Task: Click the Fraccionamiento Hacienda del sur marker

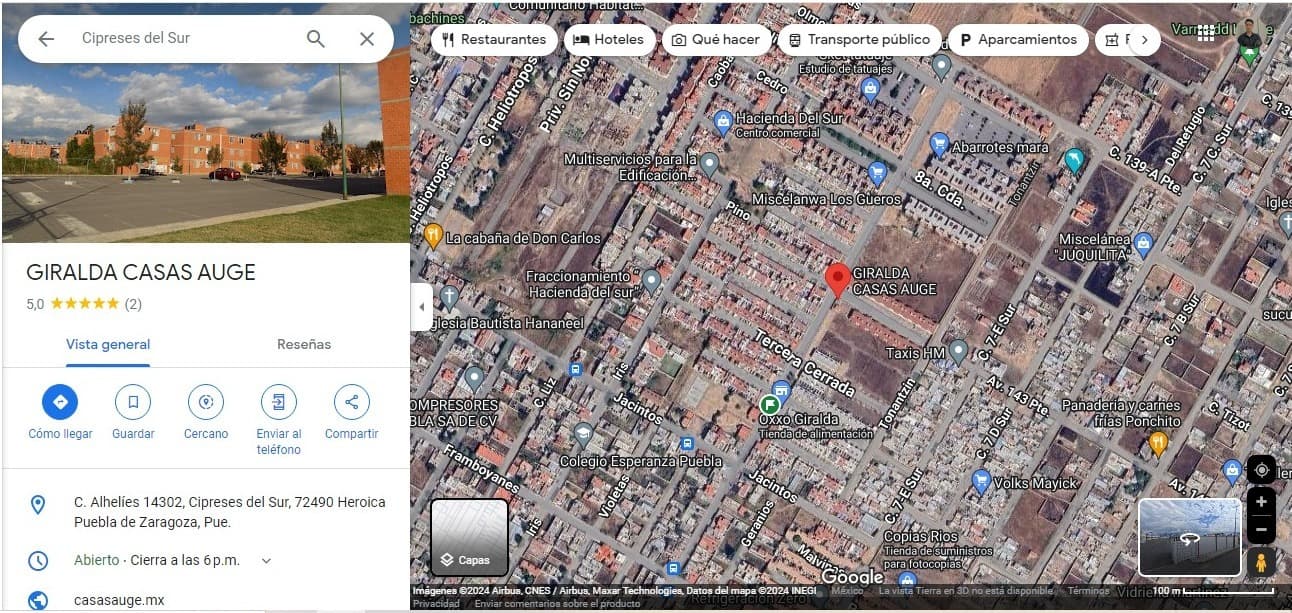Action: (652, 281)
